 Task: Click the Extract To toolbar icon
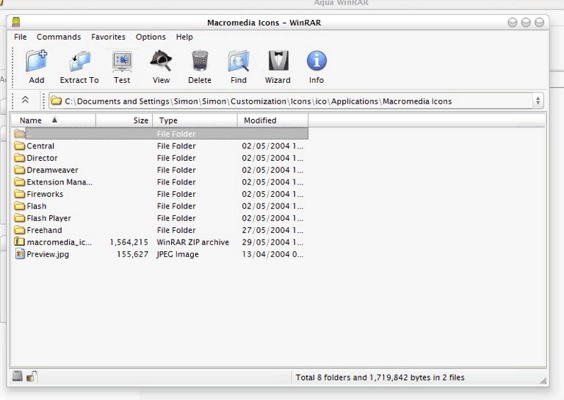(79, 61)
